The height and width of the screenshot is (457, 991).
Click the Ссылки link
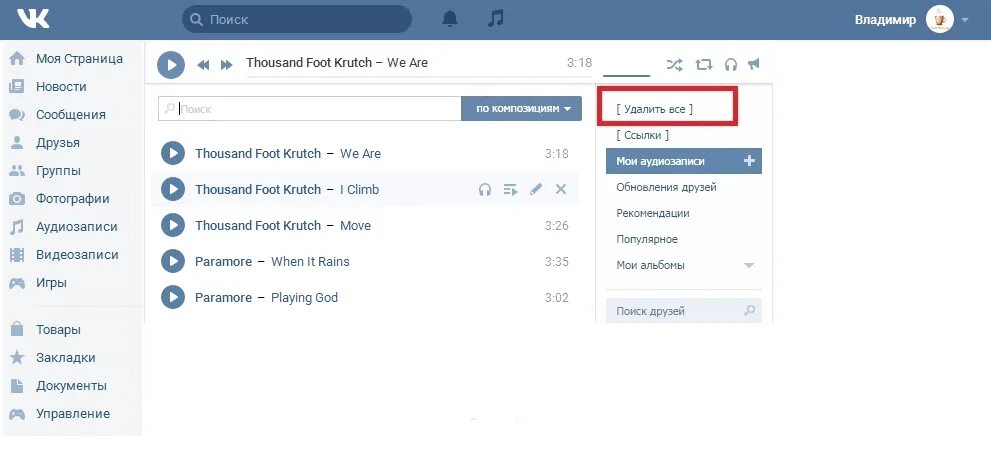(642, 135)
